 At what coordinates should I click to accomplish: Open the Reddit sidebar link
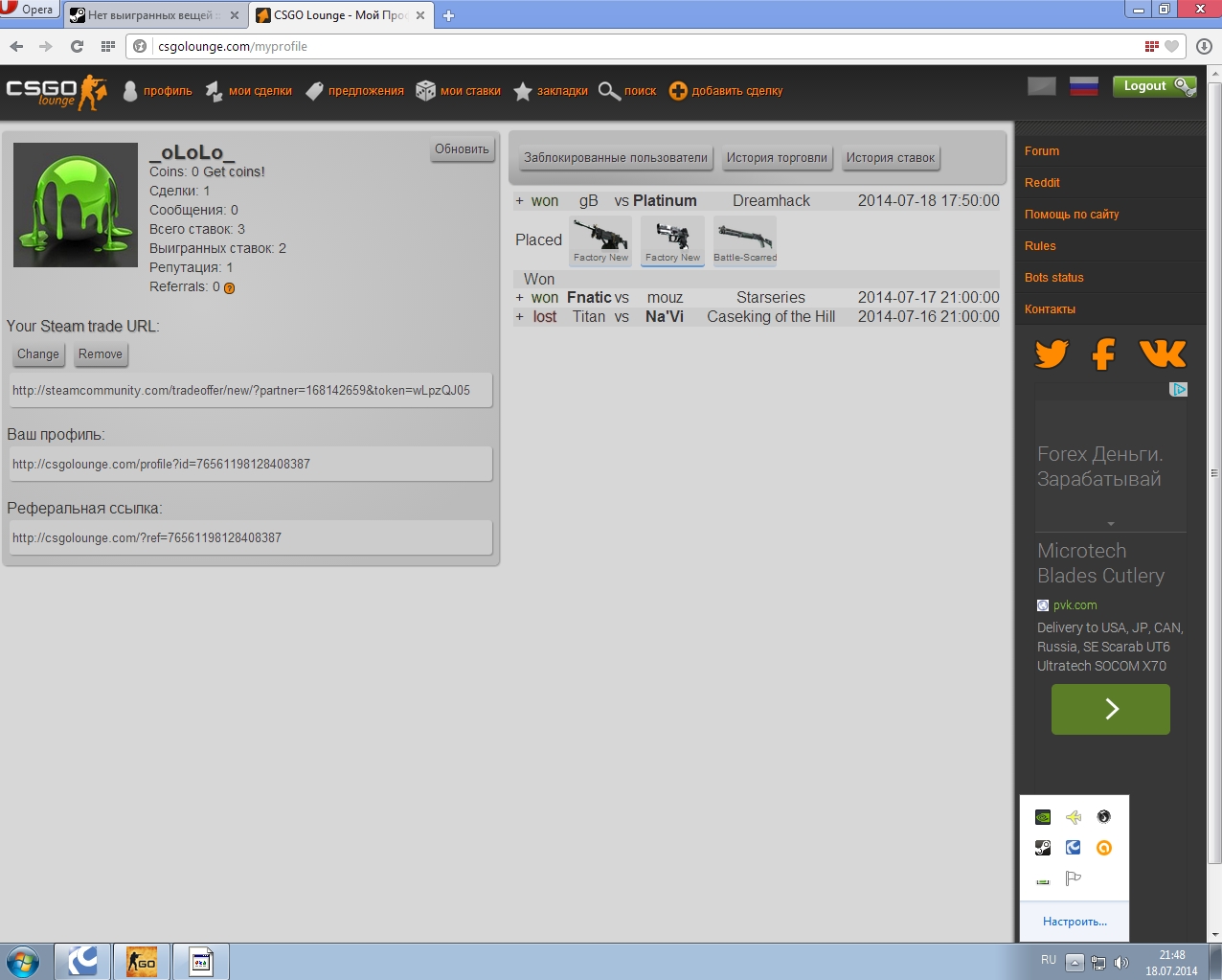1042,183
